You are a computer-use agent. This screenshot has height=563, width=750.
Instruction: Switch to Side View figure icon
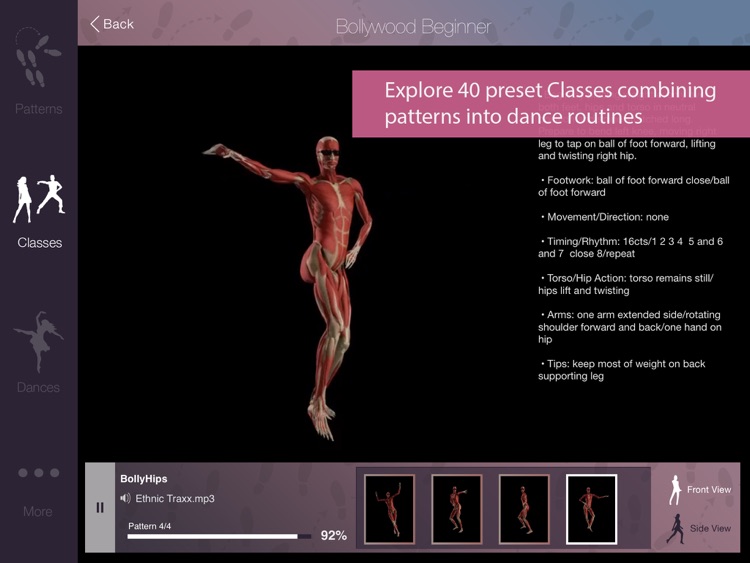(675, 528)
